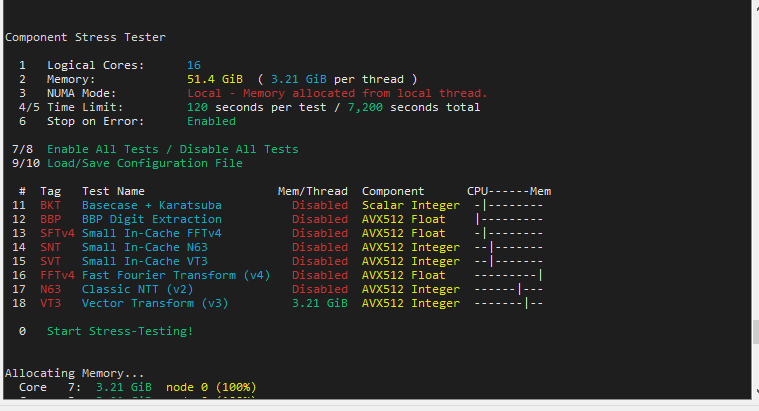This screenshot has height=411, width=759.
Task: Click the scrollbar down arrow of the console
Action: coord(756,392)
